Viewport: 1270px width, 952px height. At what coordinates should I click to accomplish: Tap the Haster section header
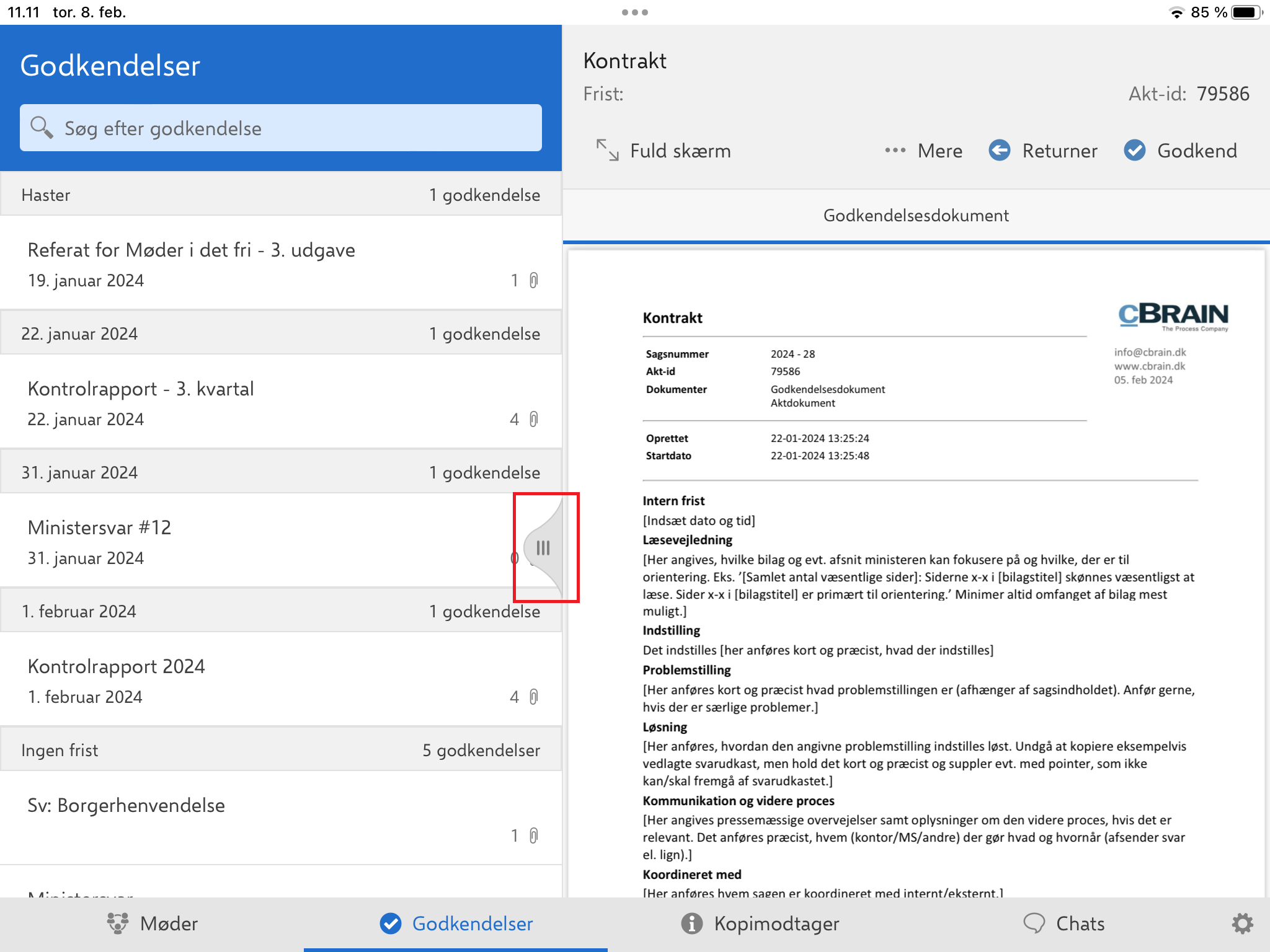click(281, 195)
